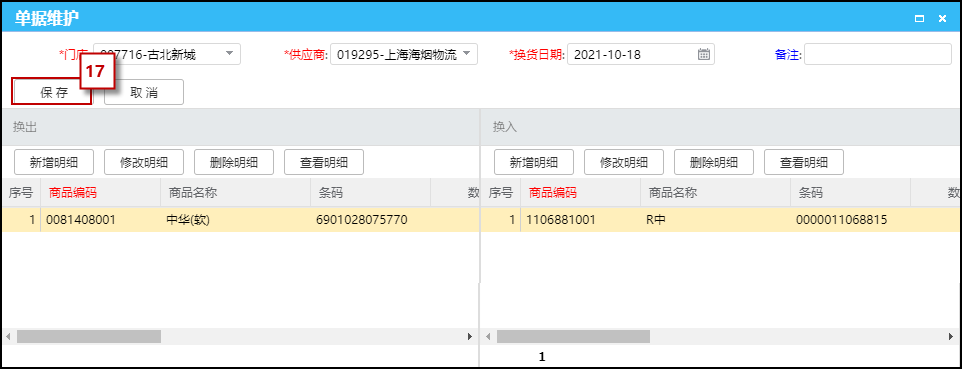This screenshot has width=962, height=369.
Task: Maximize the 单据维护 window
Action: coord(919,18)
